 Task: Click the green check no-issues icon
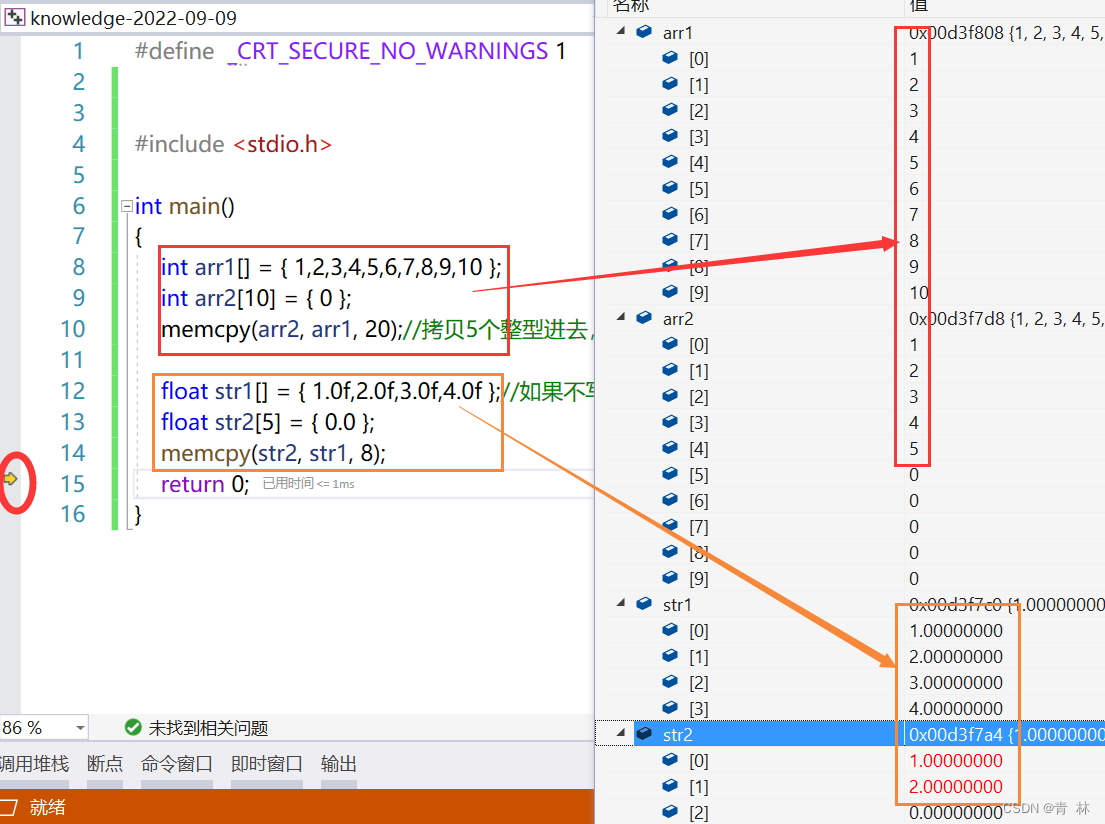(x=133, y=727)
